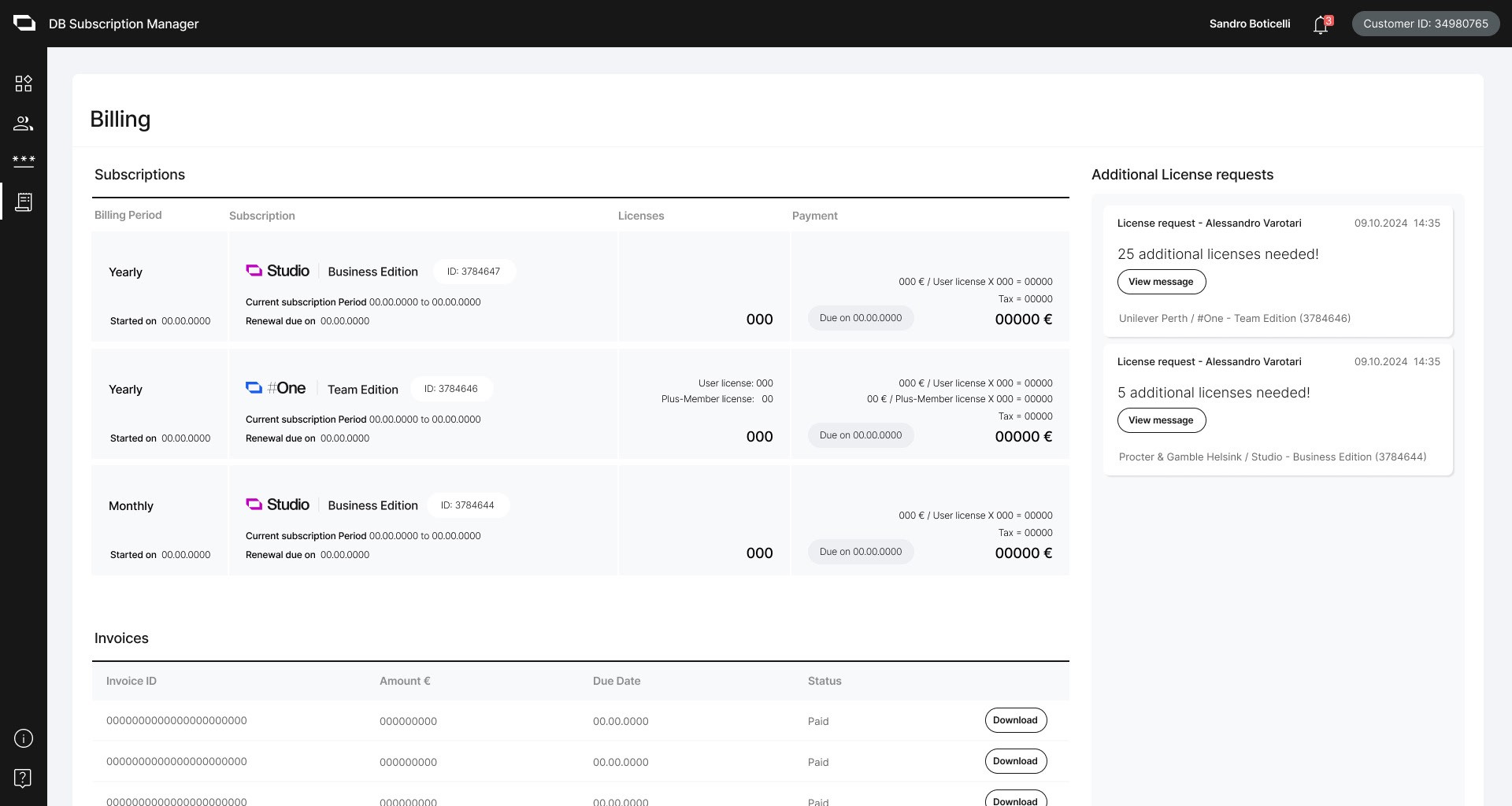Image resolution: width=1512 pixels, height=806 pixels.
Task: Click 'Team Edition' label
Action: (363, 390)
